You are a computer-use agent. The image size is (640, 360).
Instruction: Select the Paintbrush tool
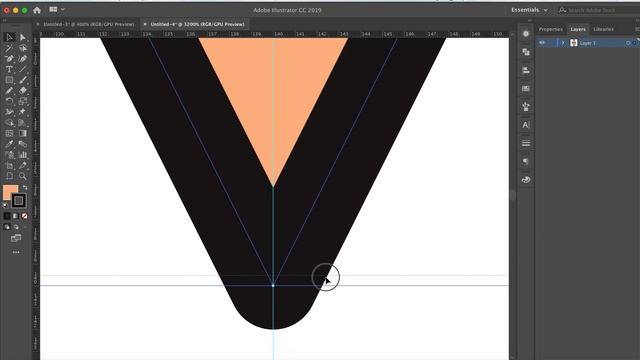coord(23,80)
